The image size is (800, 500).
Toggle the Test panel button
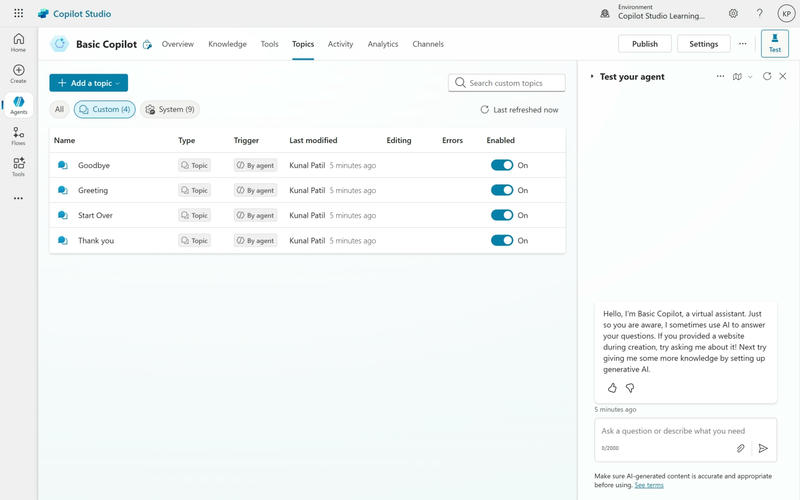click(774, 43)
